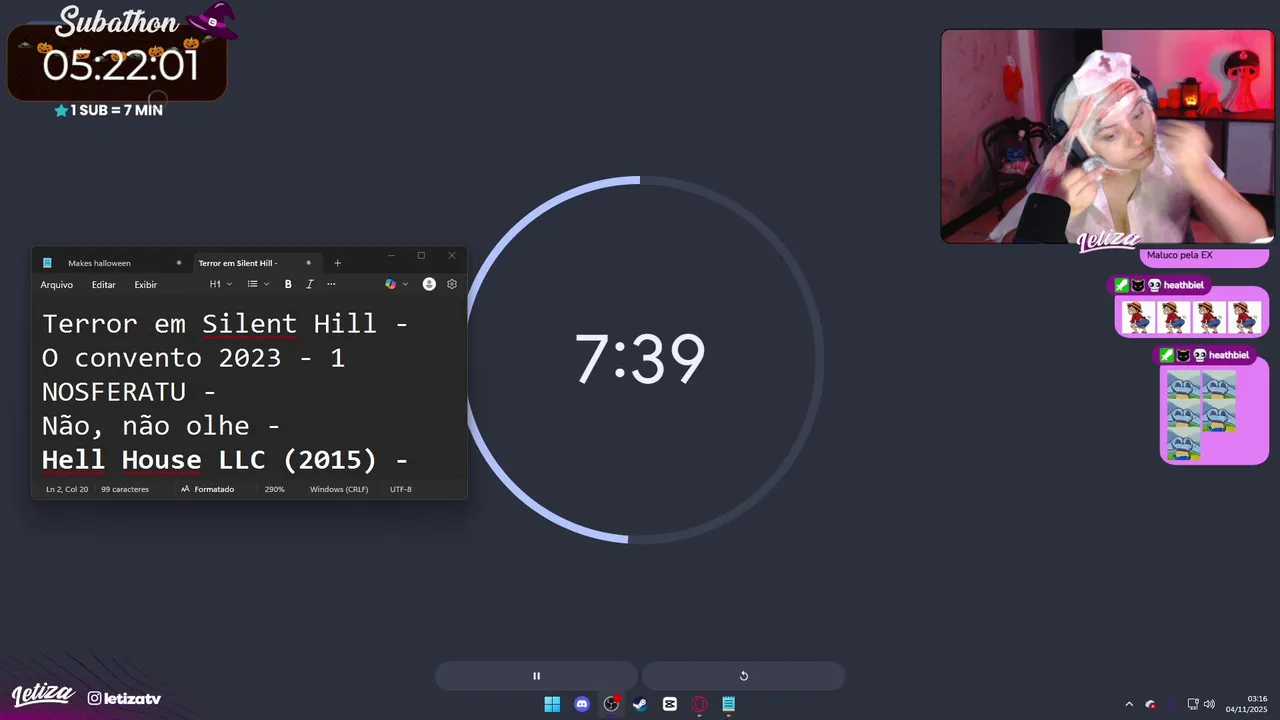Open more formatting options ellipsis
The image size is (1280, 720).
point(331,285)
